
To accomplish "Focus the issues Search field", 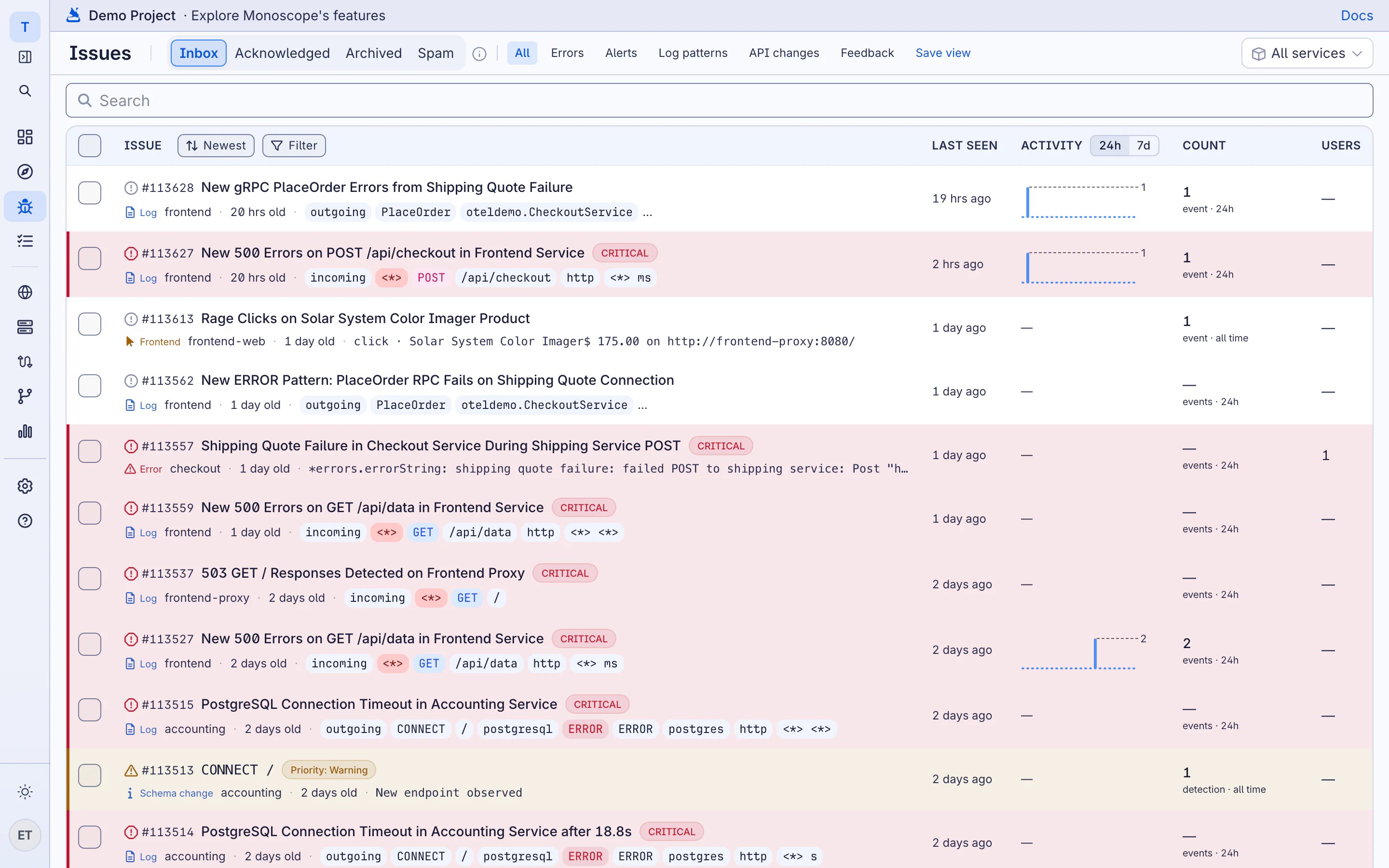I will [x=719, y=100].
